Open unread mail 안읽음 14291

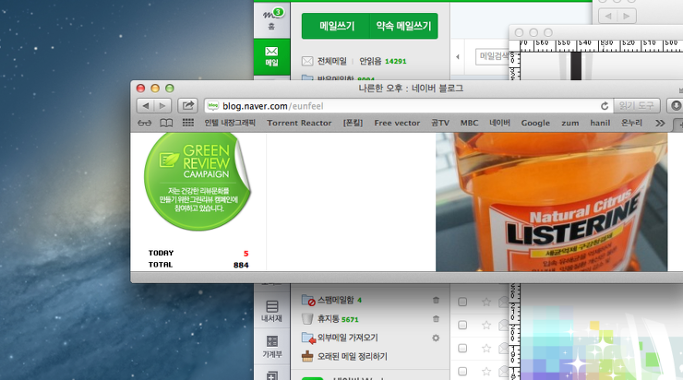coord(382,61)
